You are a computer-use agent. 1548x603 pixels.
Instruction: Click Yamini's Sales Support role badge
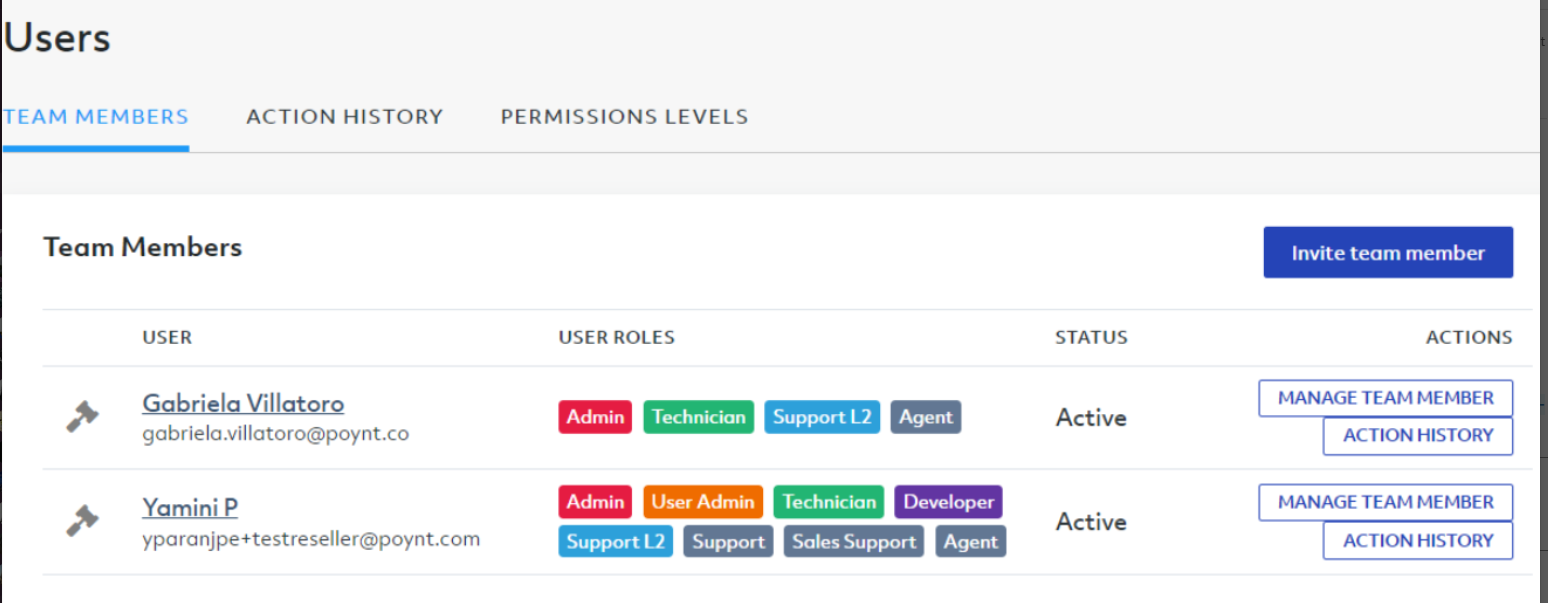pos(854,542)
